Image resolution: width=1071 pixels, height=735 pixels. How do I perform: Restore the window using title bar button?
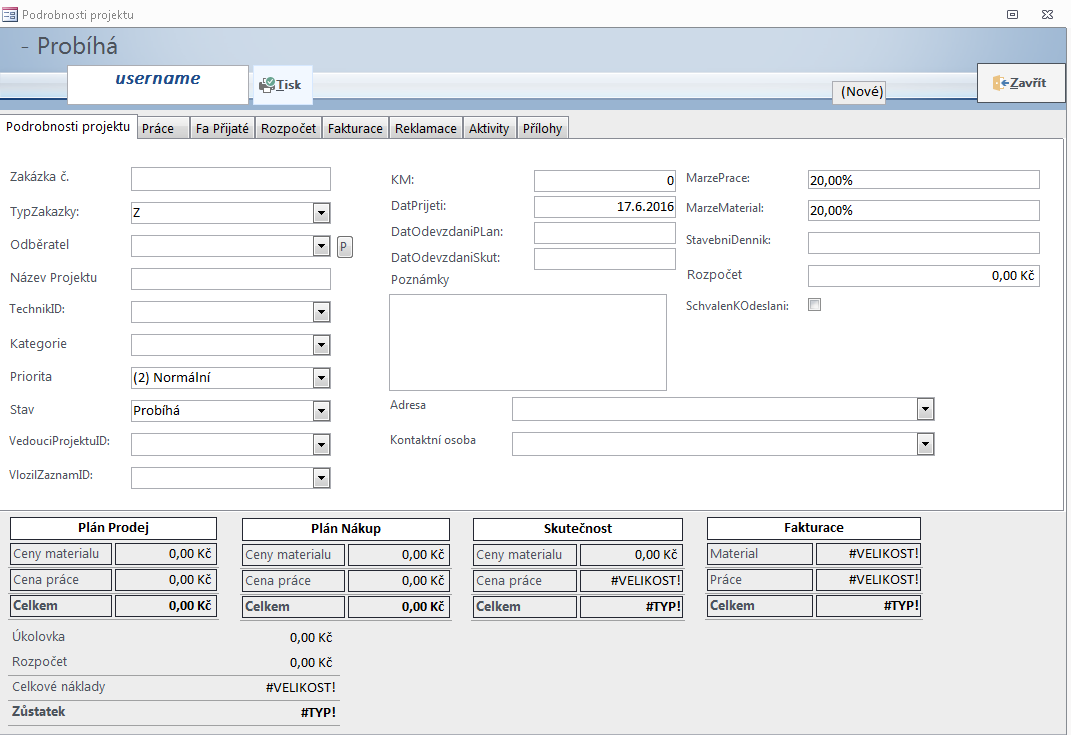[1012, 15]
